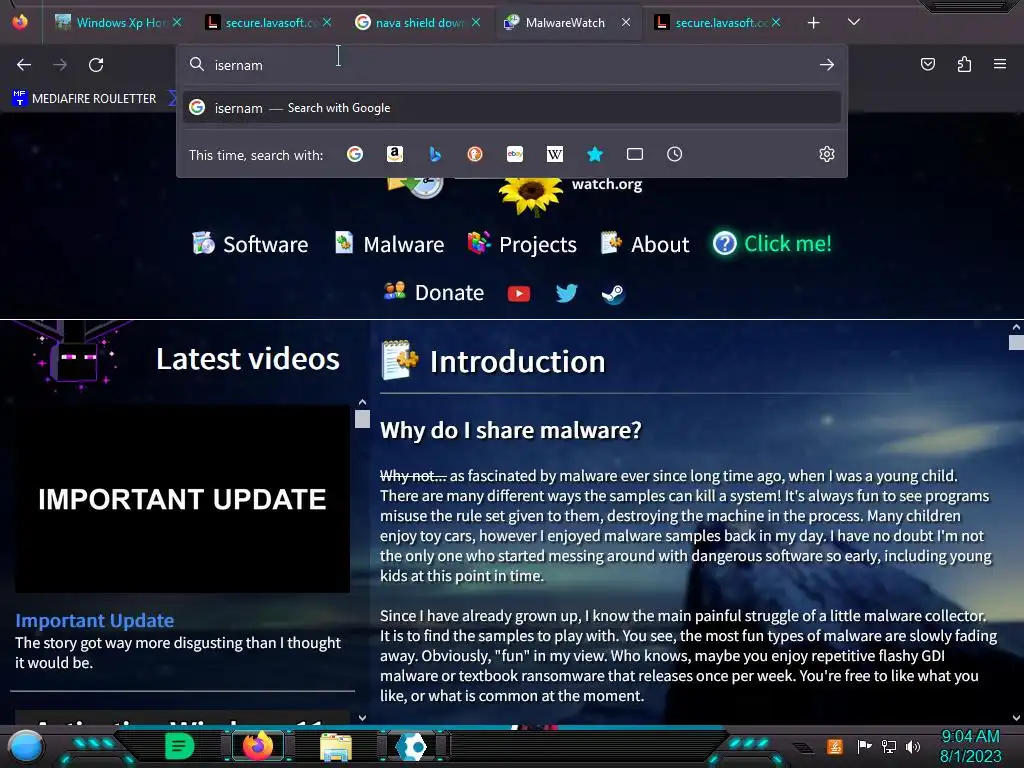
Task: Open the About menu link
Action: 645,244
